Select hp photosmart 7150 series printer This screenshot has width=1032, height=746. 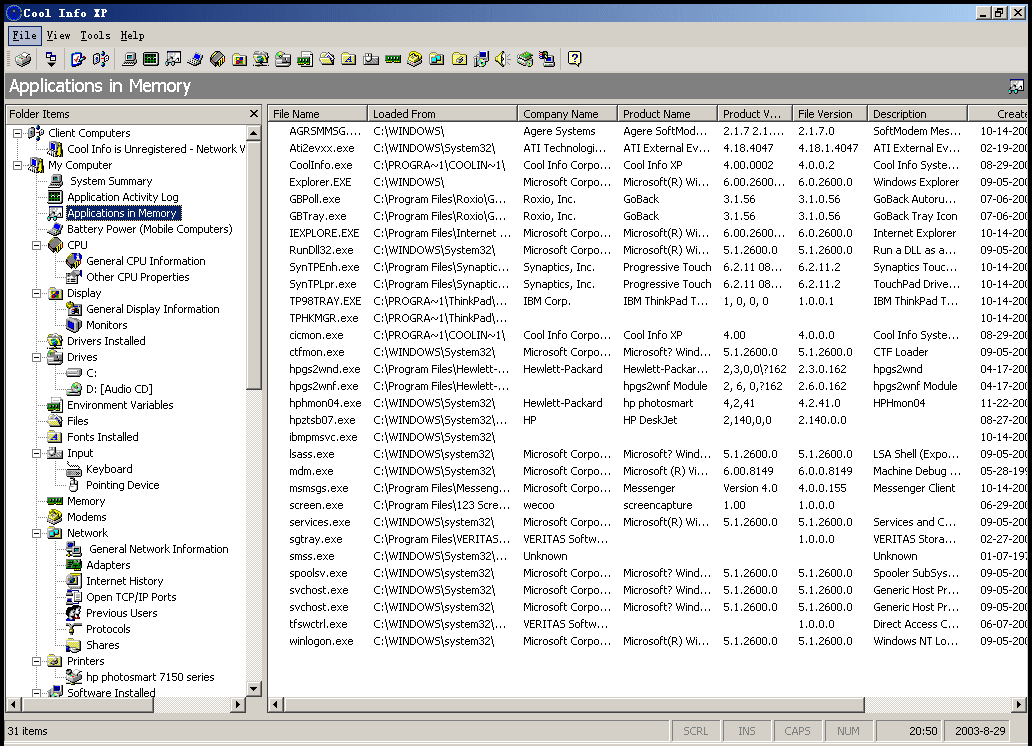coord(150,677)
